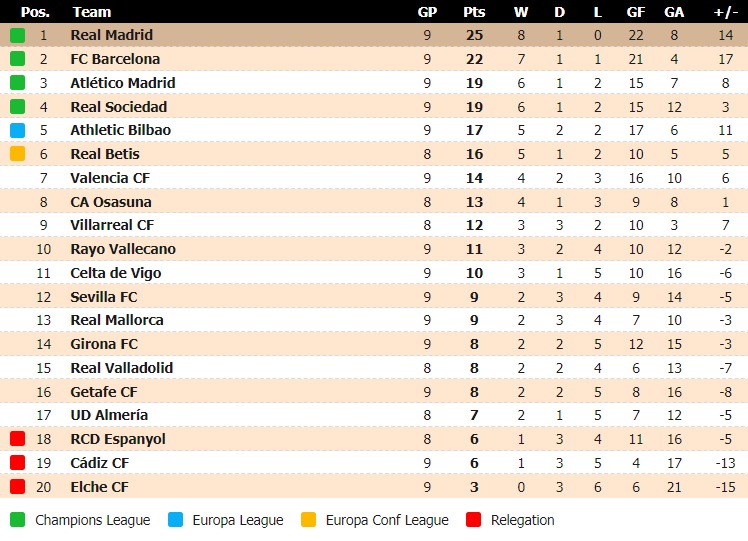This screenshot has height=541, width=748.
Task: Click the red Relegation legend swatch
Action: point(474,520)
